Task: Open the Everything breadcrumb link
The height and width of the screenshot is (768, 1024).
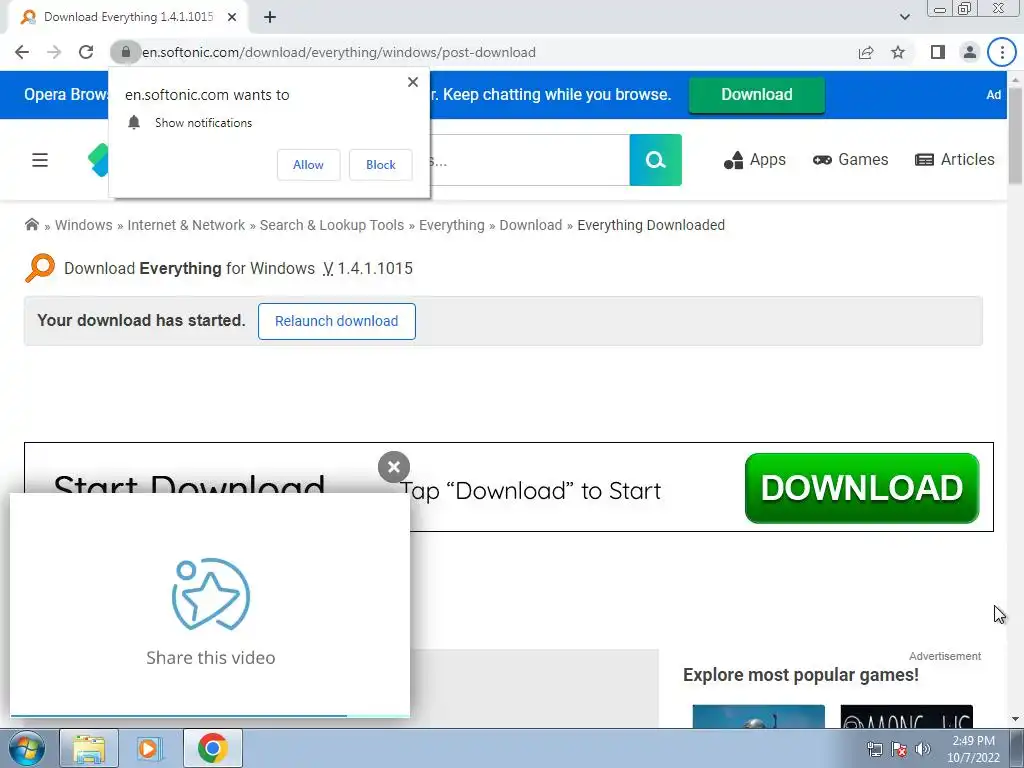Action: (x=452, y=225)
